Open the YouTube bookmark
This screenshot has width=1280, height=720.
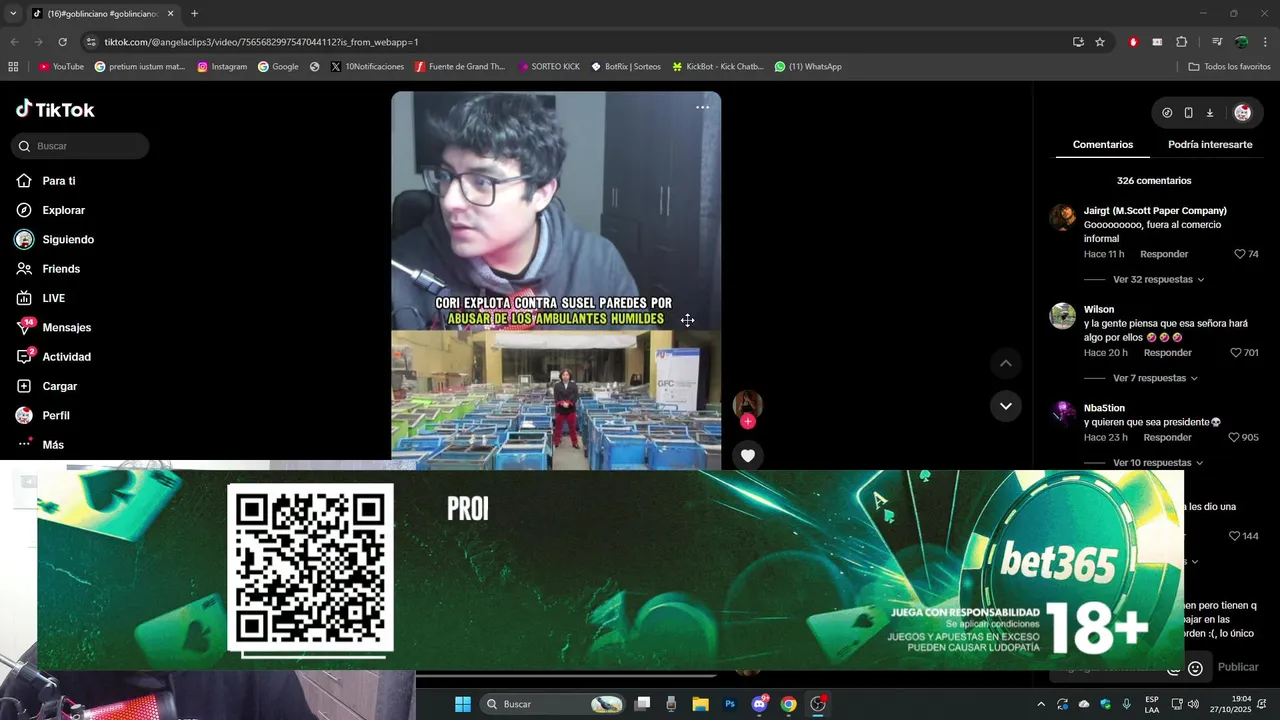click(61, 67)
